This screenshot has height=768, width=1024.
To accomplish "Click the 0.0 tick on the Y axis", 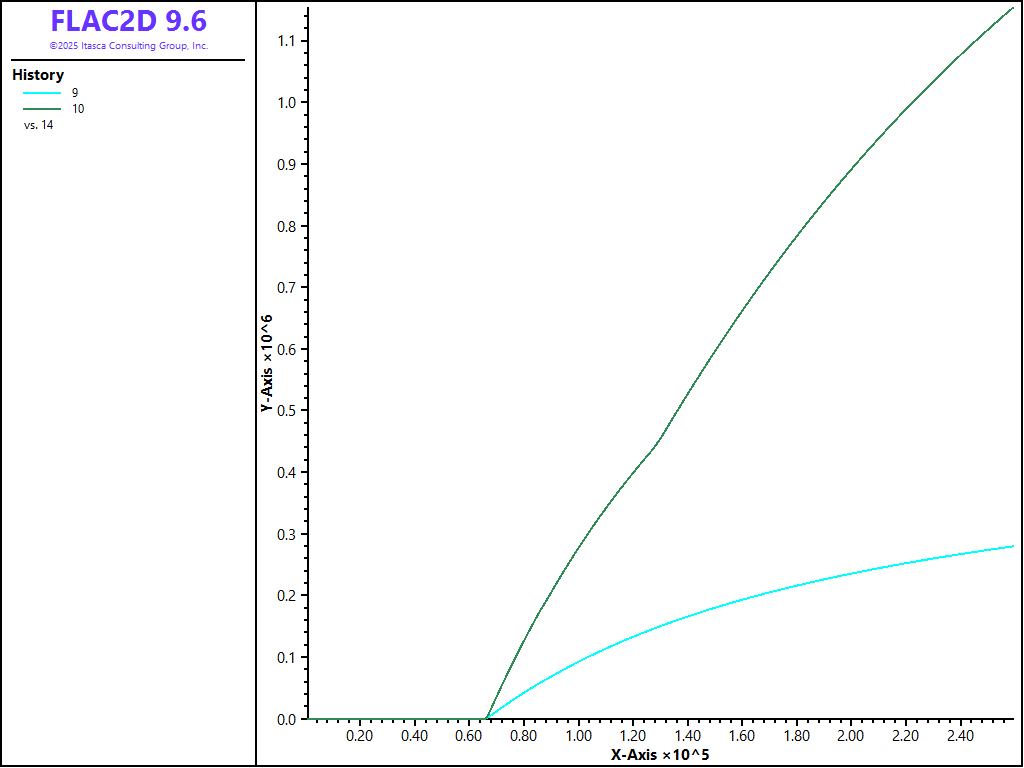I will (x=286, y=719).
